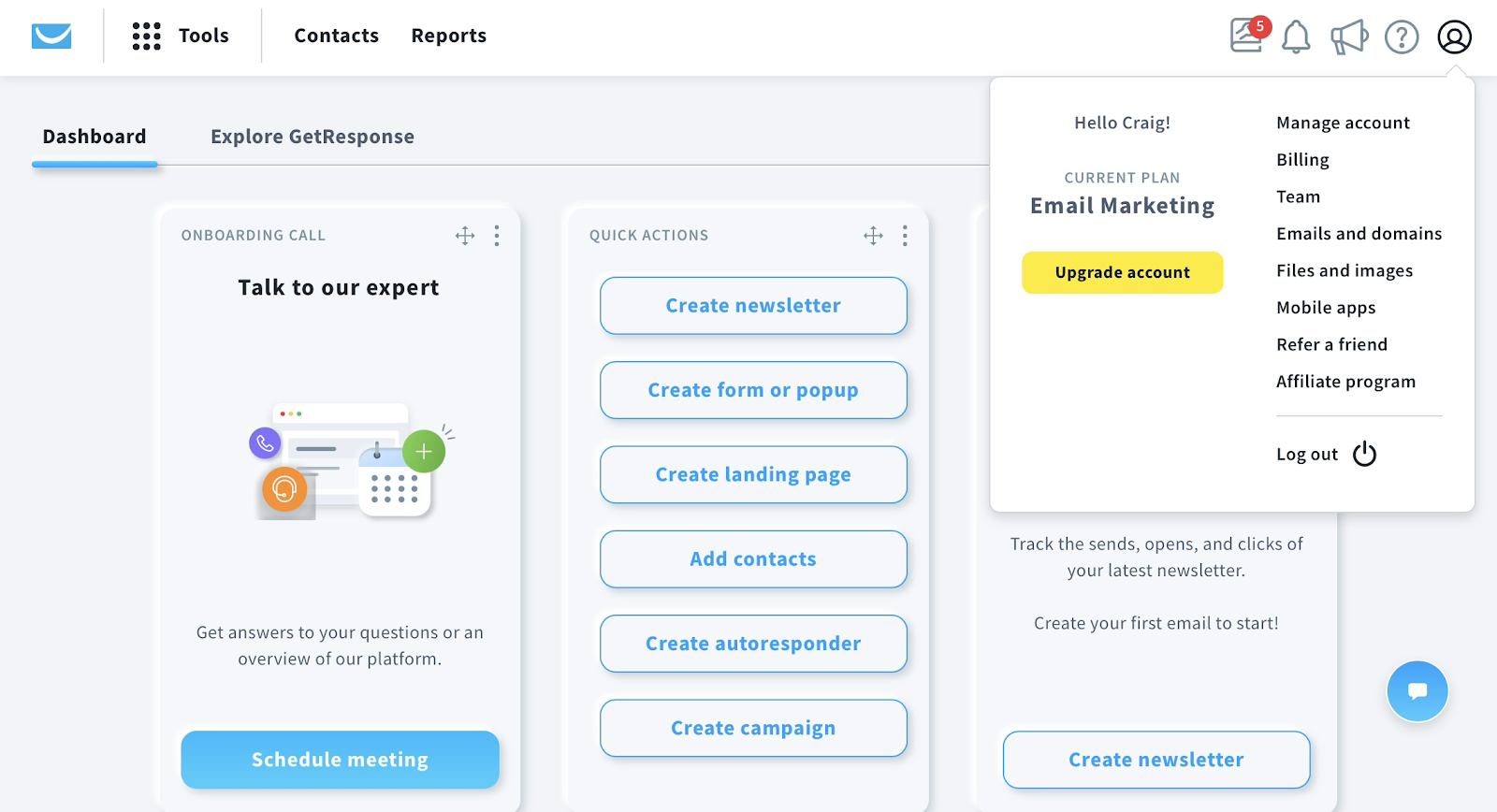
Task: Switch to the Explore GetResponse tab
Action: click(x=312, y=137)
